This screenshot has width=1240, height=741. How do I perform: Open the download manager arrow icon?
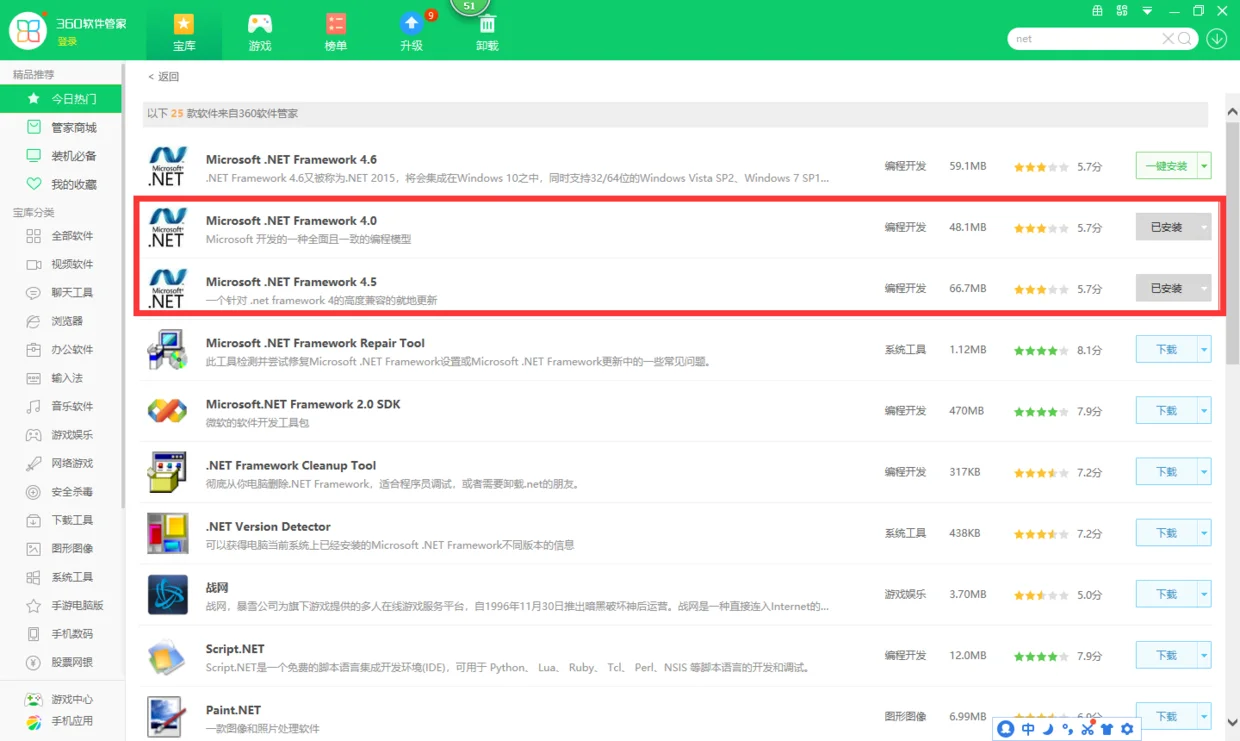(x=1217, y=39)
